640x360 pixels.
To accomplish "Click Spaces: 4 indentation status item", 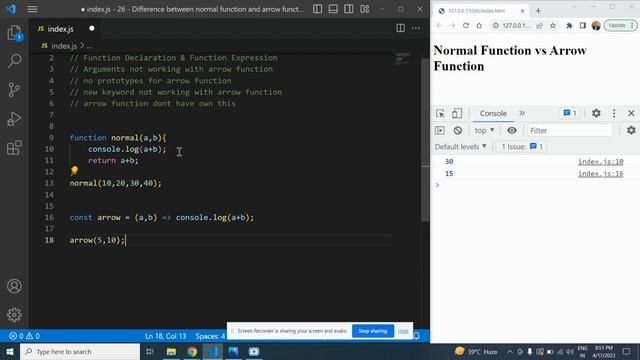I will coord(210,336).
